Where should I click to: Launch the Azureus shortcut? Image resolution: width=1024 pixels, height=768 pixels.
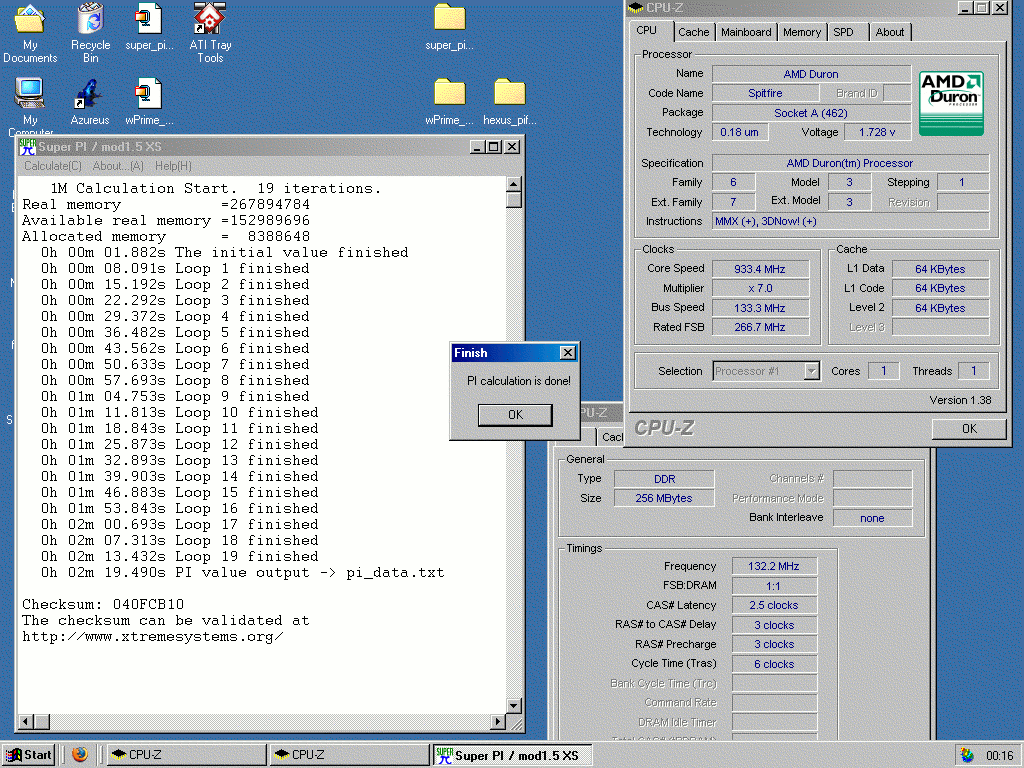click(90, 102)
